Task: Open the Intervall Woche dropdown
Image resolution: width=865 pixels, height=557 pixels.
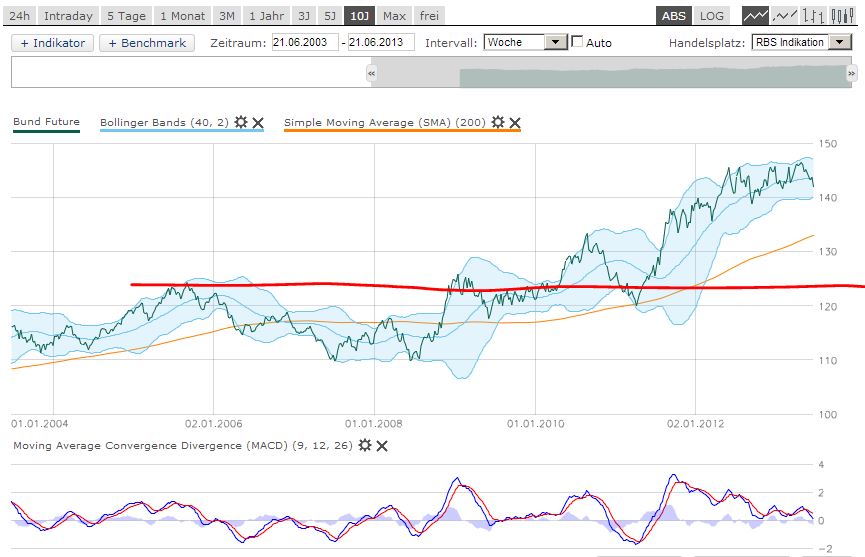Action: click(x=556, y=43)
